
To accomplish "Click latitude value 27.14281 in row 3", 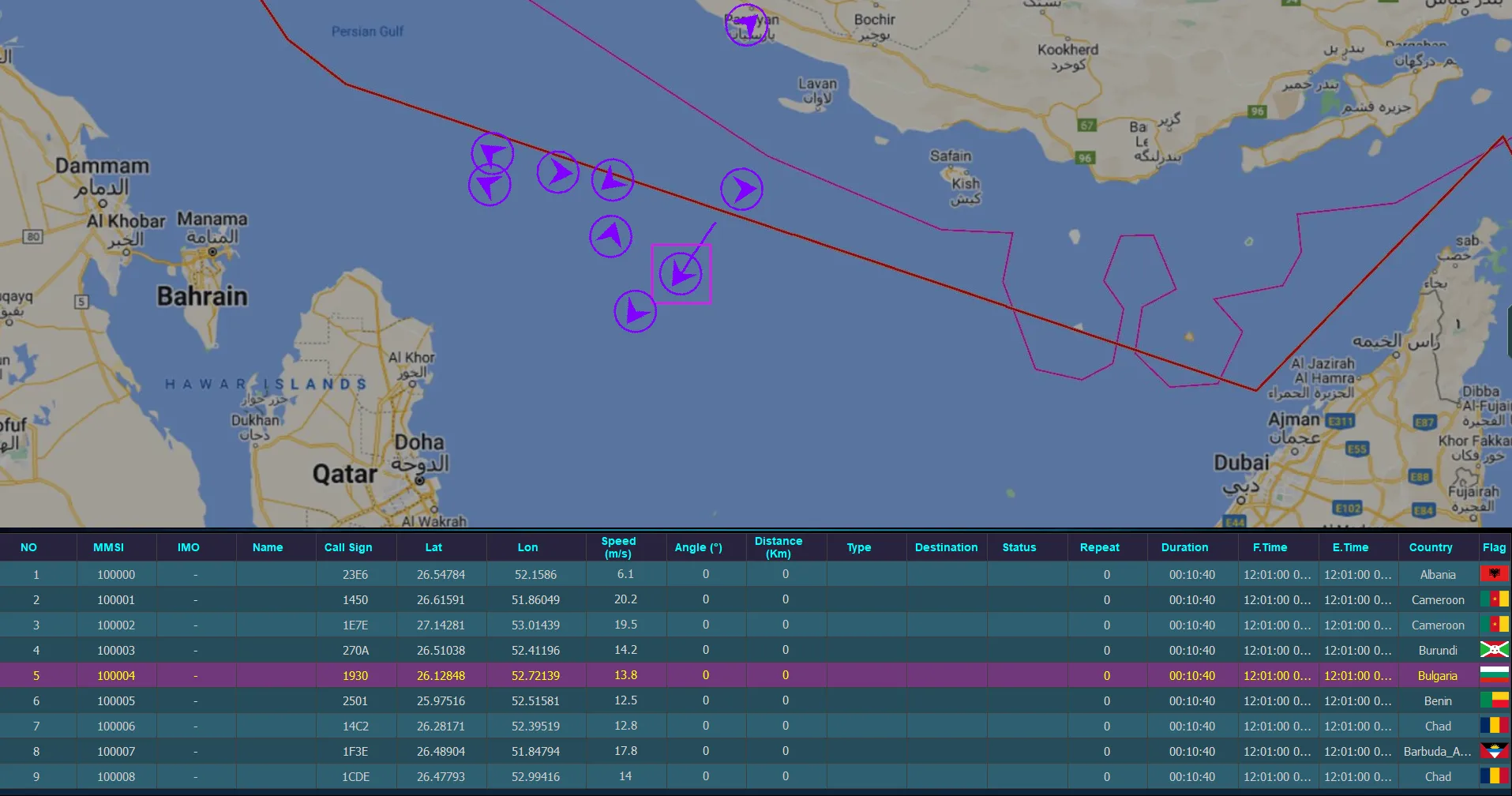I will 441,625.
